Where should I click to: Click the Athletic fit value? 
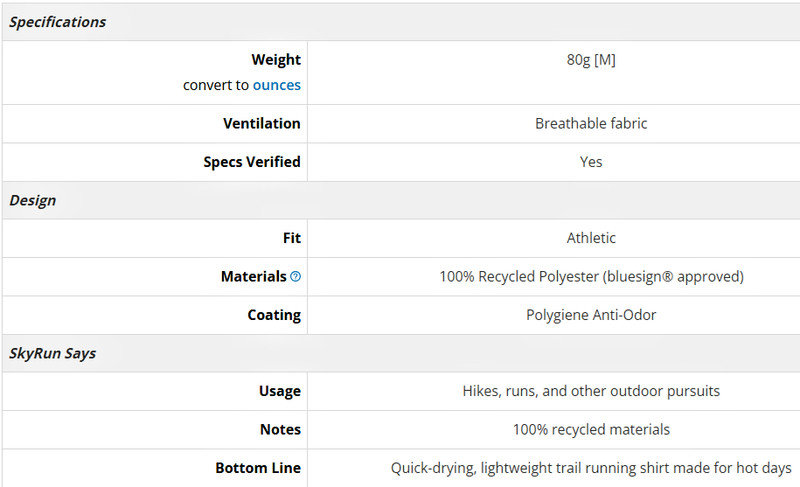click(591, 238)
